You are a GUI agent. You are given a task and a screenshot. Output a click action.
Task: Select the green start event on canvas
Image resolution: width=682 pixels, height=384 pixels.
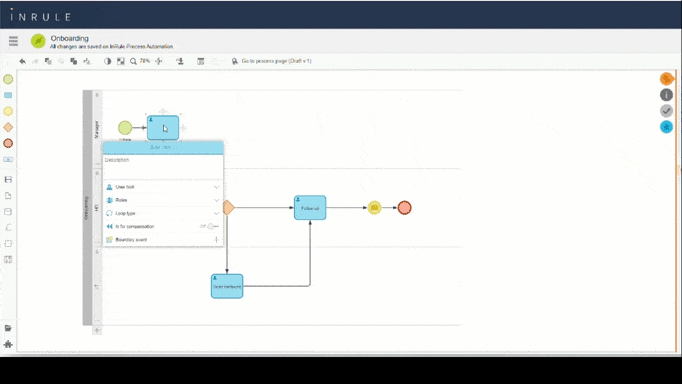coord(125,128)
